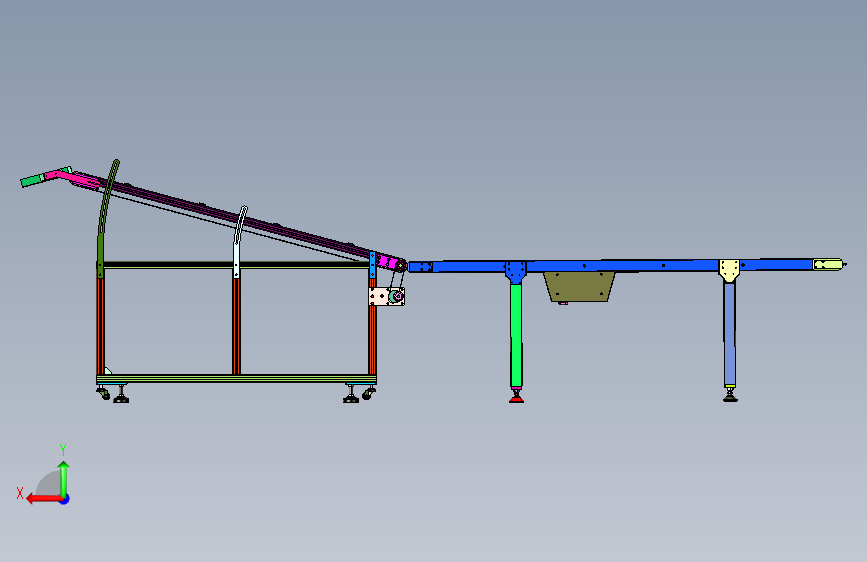The image size is (867, 562).
Task: Click the gray XY plane quadrant of triad
Action: (48, 483)
